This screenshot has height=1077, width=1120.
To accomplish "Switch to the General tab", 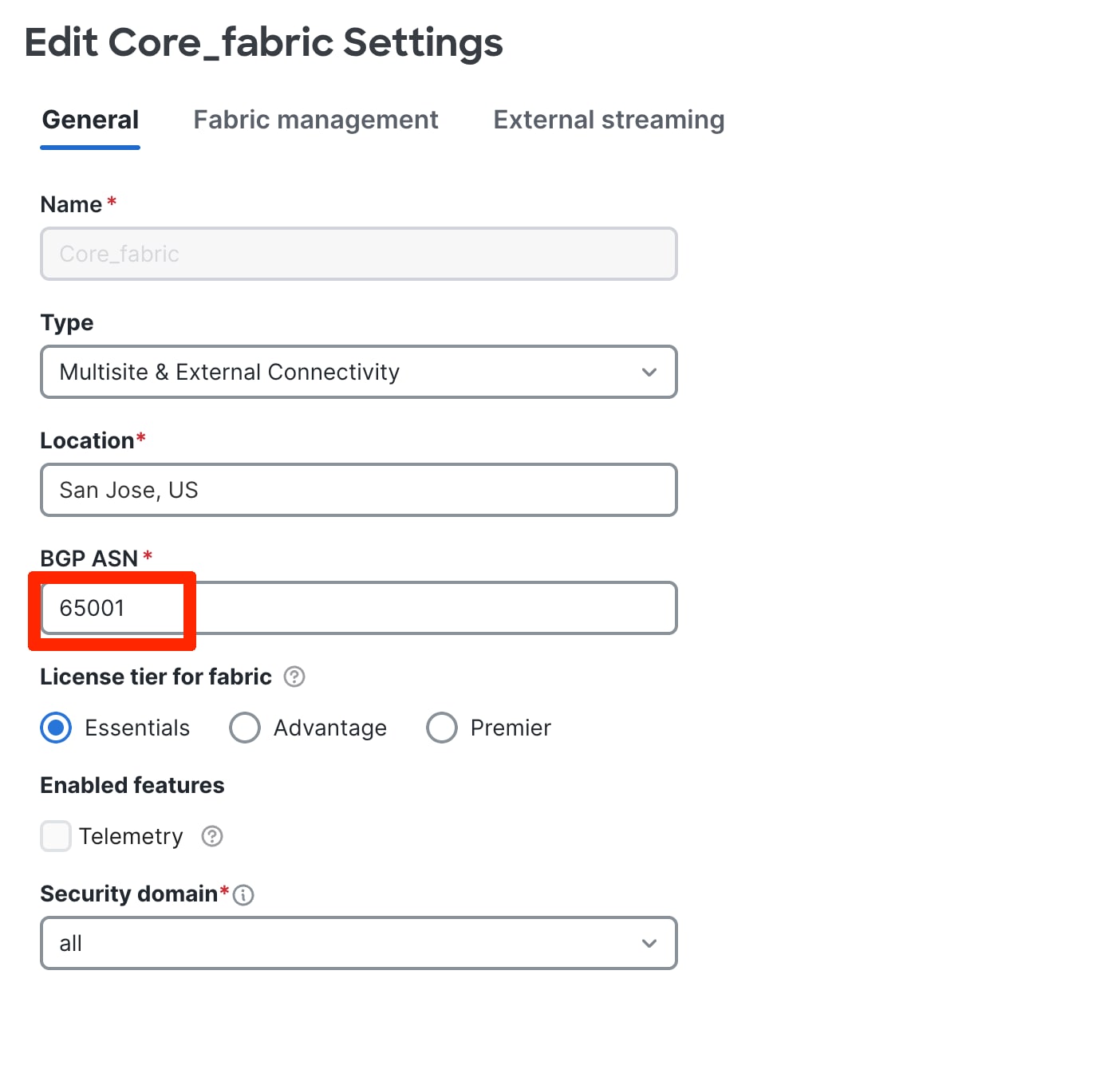I will pyautogui.click(x=90, y=120).
